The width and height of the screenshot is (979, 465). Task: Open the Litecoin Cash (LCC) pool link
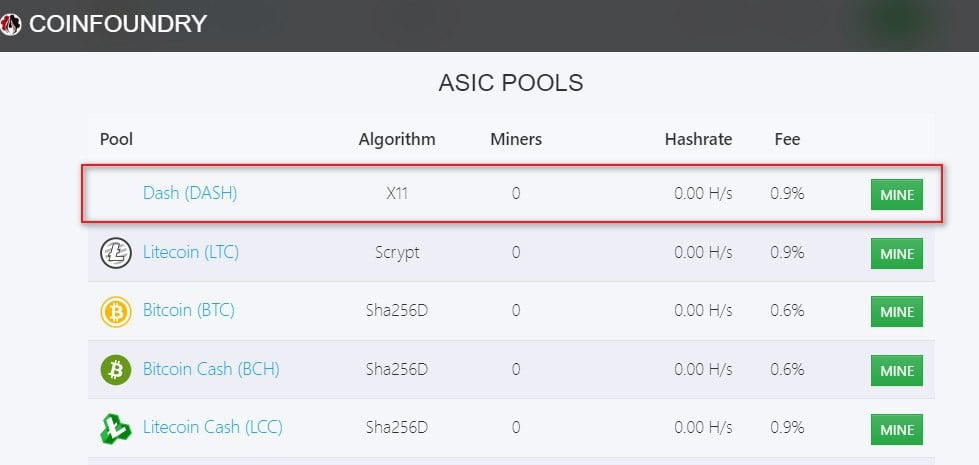click(213, 428)
